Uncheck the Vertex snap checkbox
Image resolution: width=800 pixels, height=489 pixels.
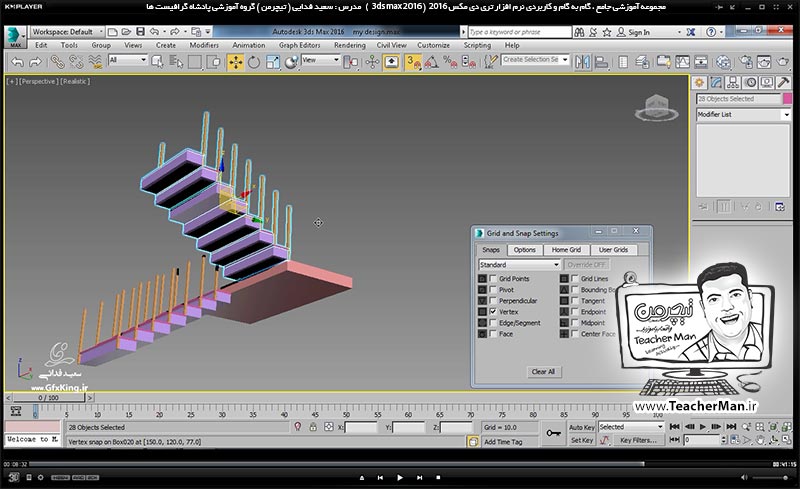tap(493, 311)
